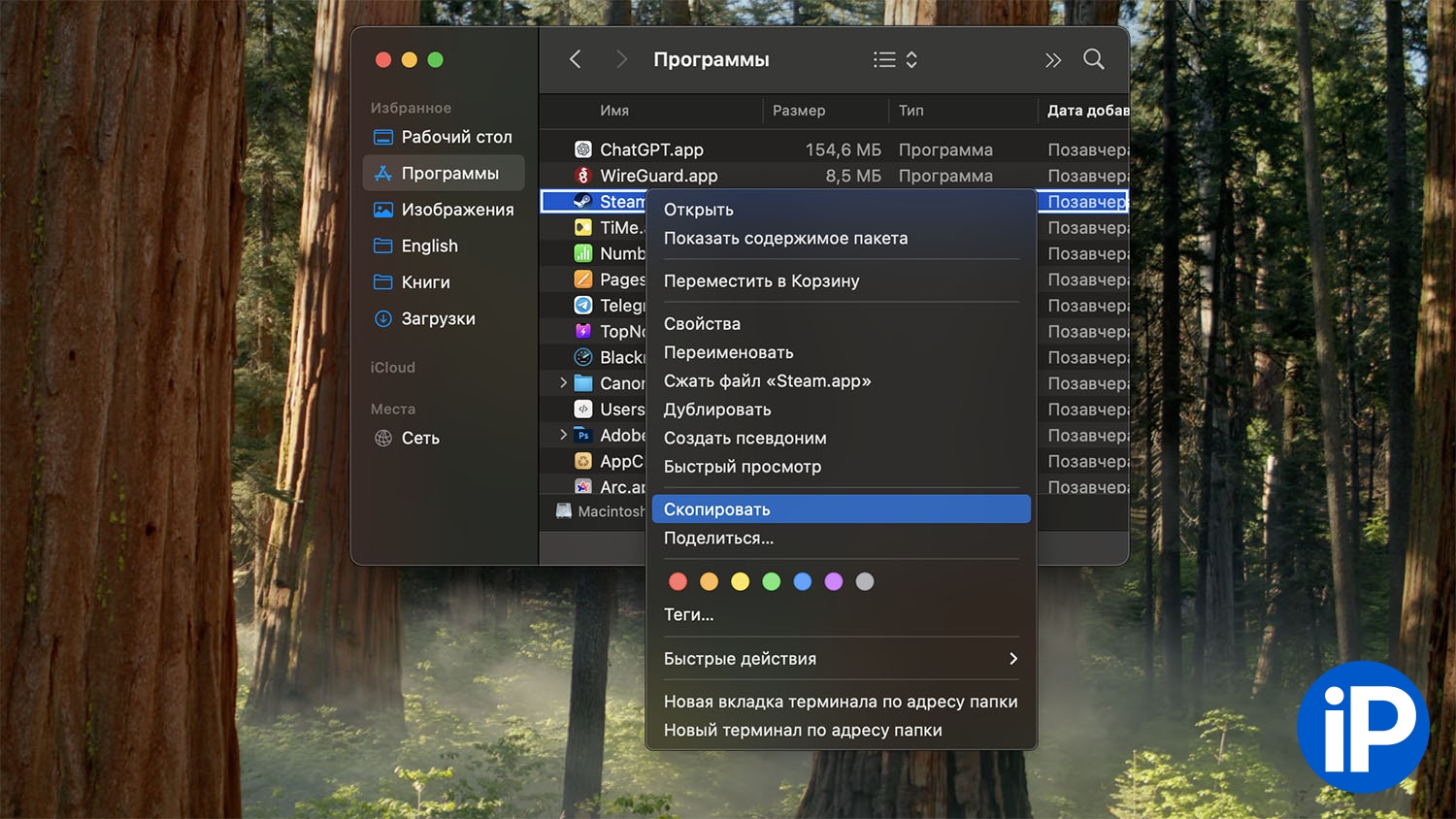
Task: Click the toolbar overflow double-chevron
Action: [x=1053, y=60]
